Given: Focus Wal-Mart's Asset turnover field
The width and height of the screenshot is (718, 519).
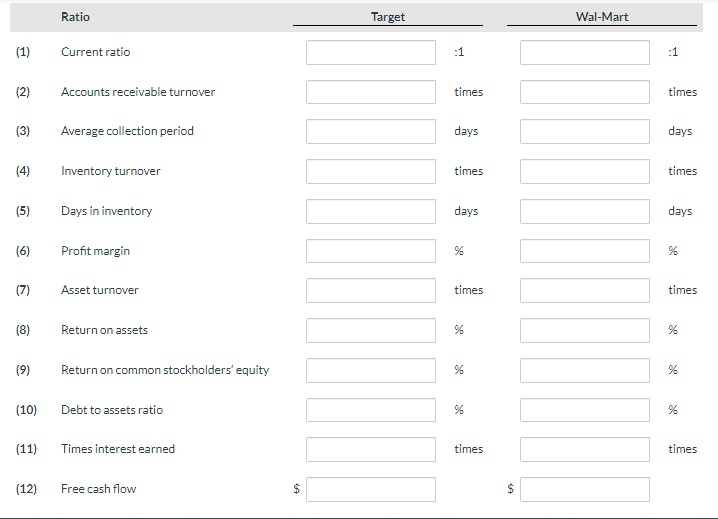Looking at the screenshot, I should 585,290.
